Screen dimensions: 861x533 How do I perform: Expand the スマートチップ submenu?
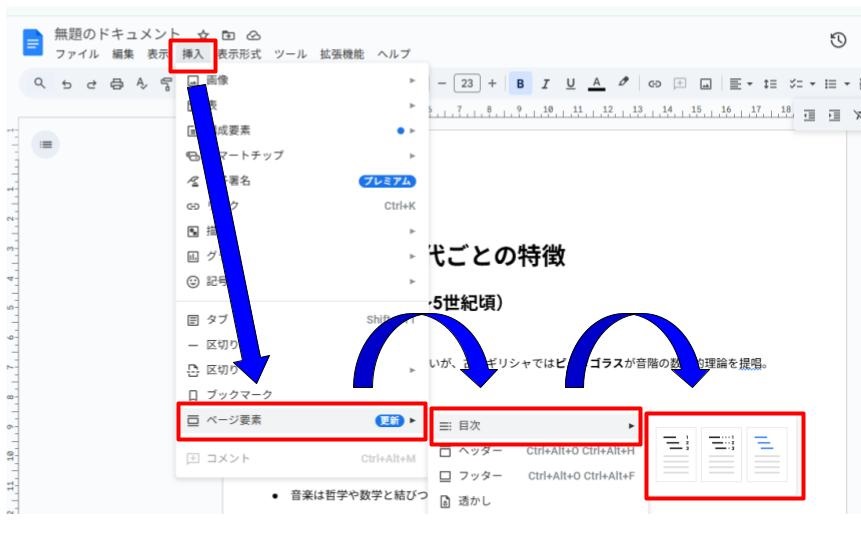point(302,155)
